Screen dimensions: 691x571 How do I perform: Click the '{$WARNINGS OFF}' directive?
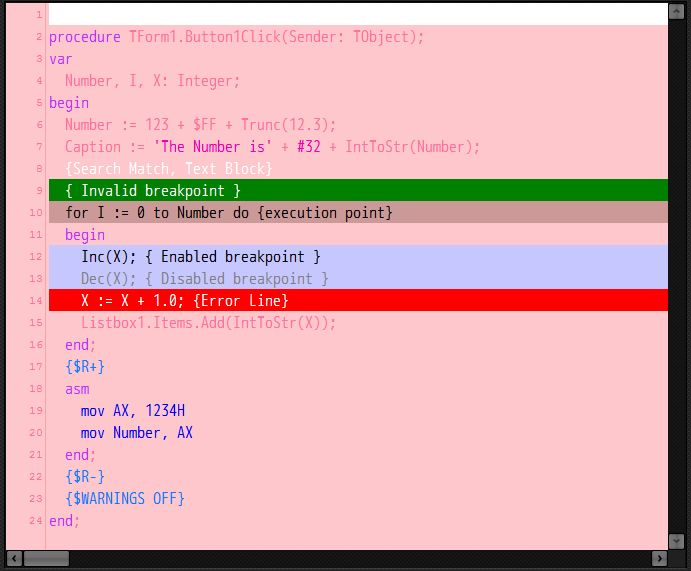(x=125, y=499)
